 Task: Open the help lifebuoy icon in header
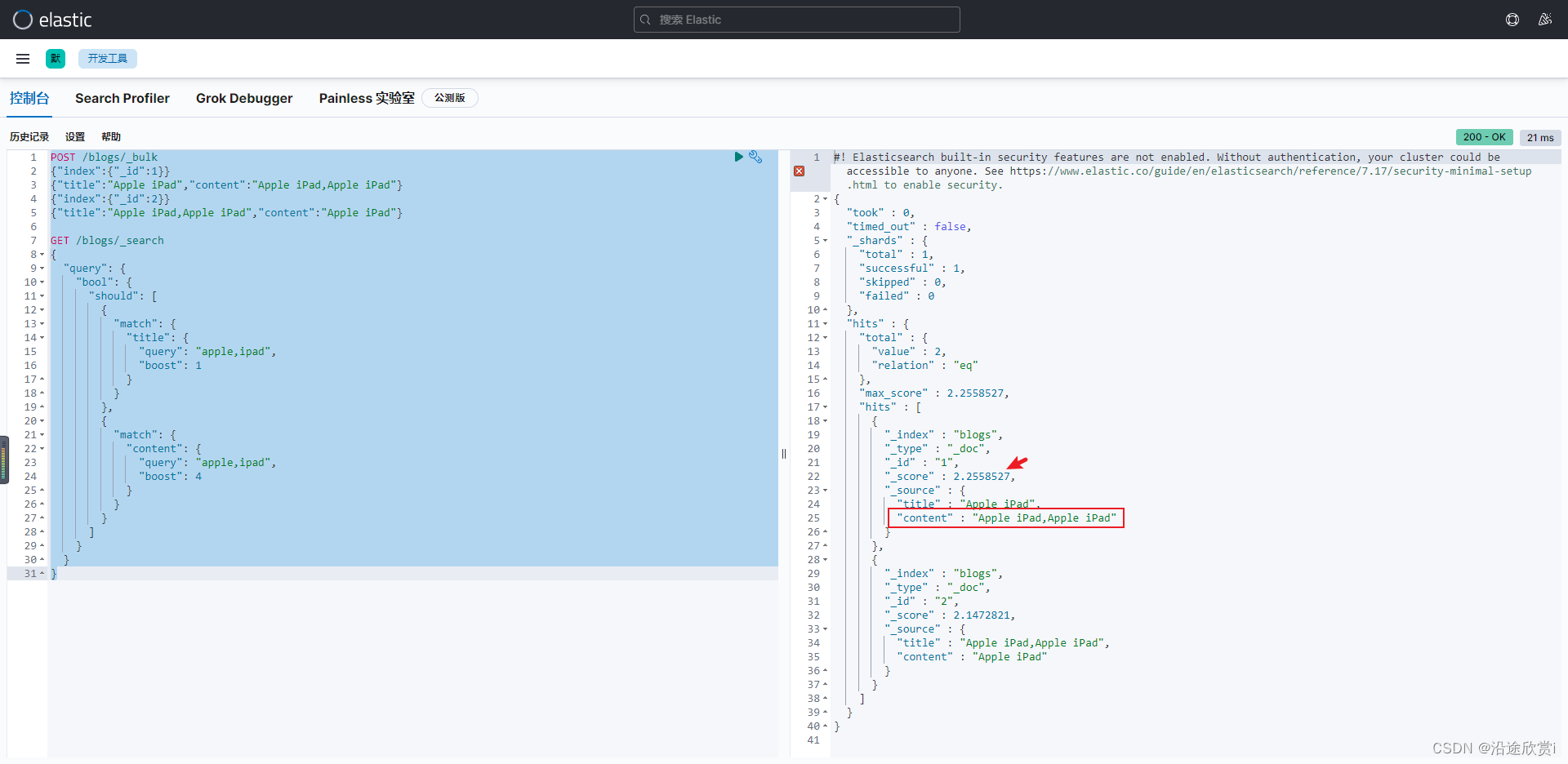[1512, 20]
